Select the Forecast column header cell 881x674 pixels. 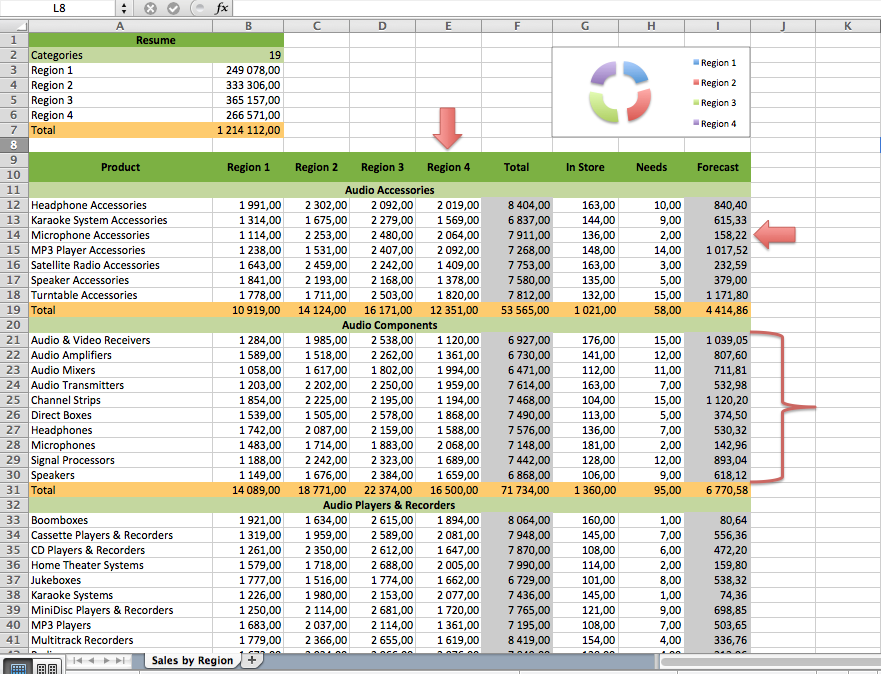[717, 167]
